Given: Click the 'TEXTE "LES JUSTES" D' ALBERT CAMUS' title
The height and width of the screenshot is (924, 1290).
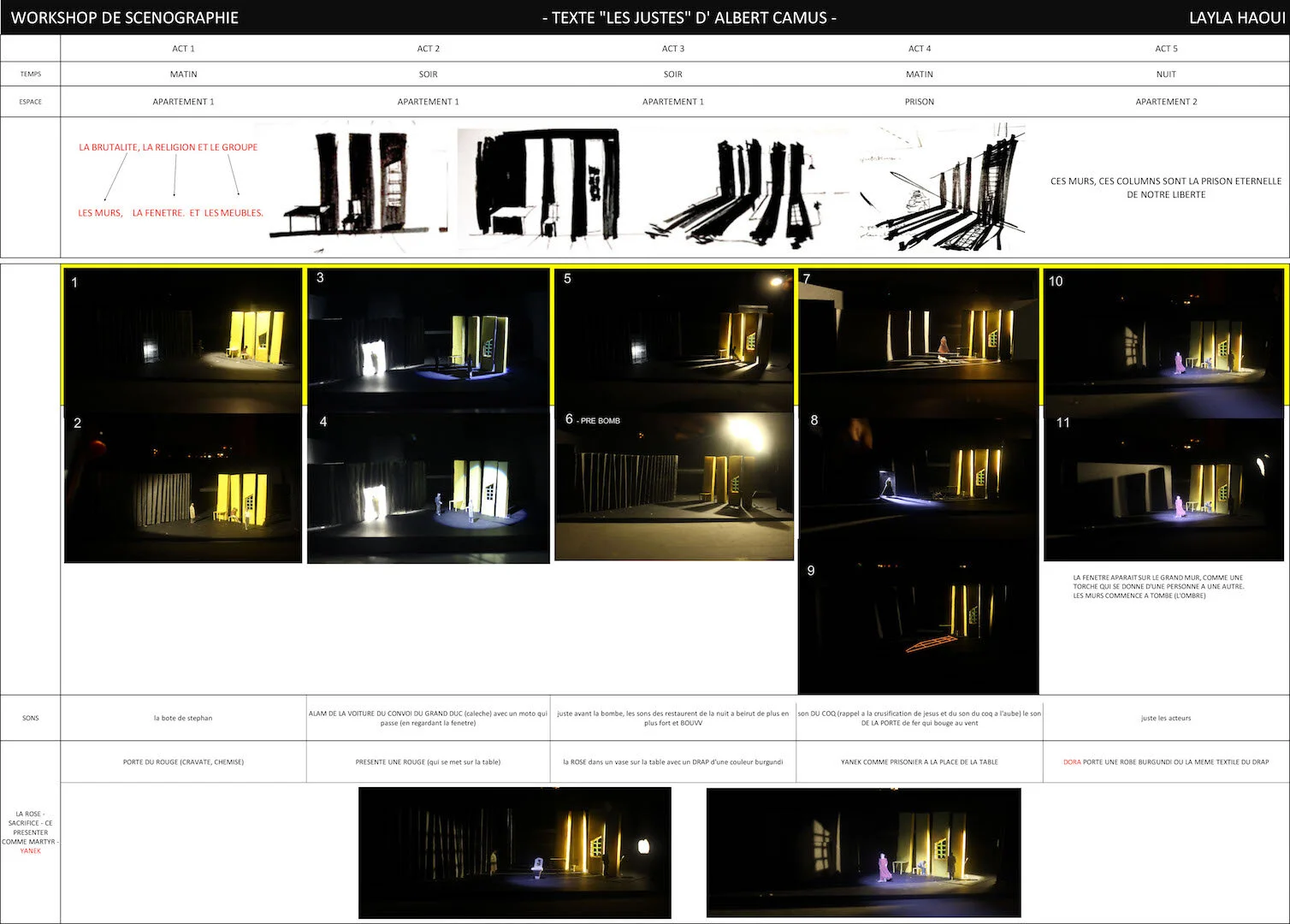Looking at the screenshot, I should tap(689, 17).
